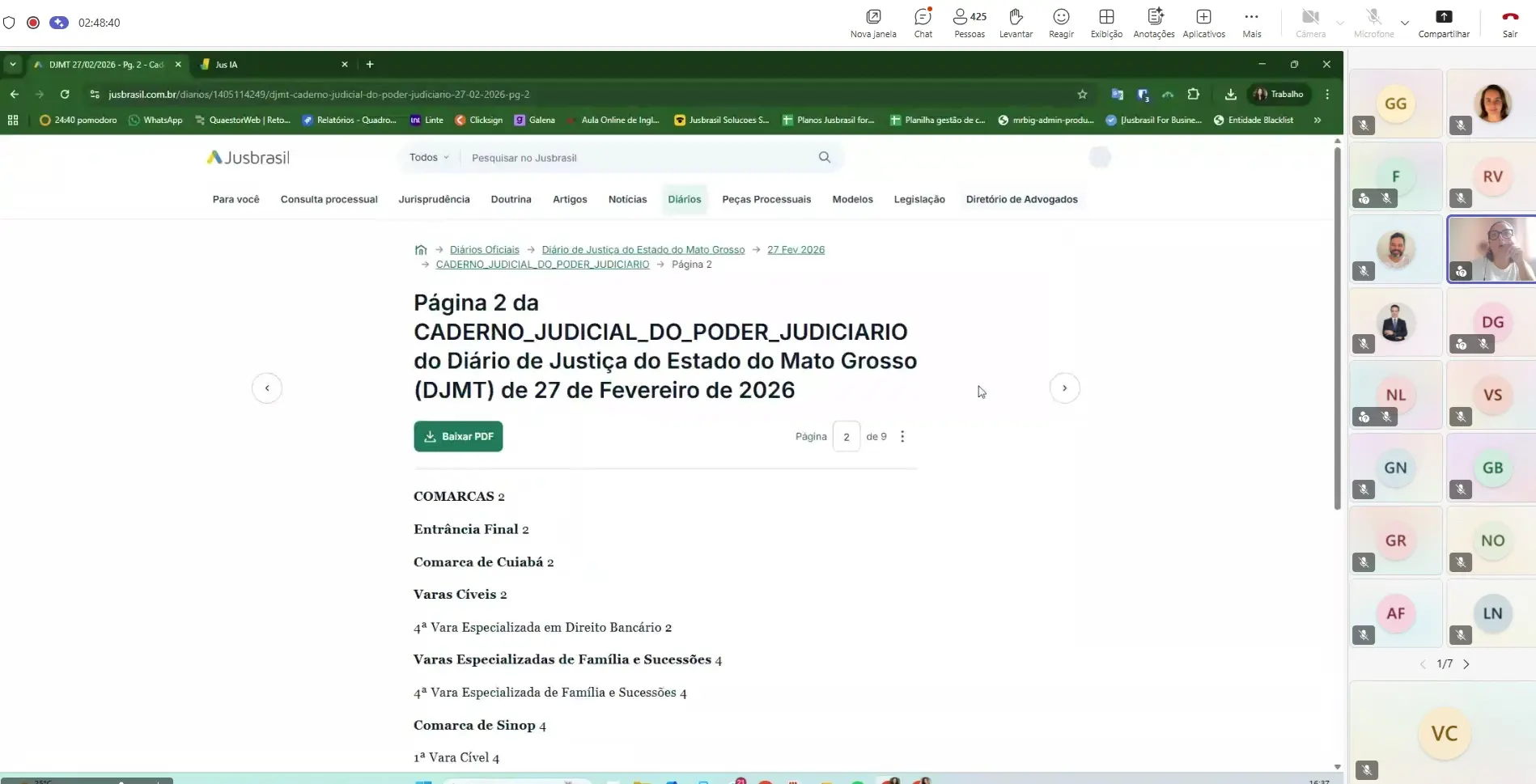The height and width of the screenshot is (784, 1536).
Task: Click the page number input field
Action: (x=846, y=437)
